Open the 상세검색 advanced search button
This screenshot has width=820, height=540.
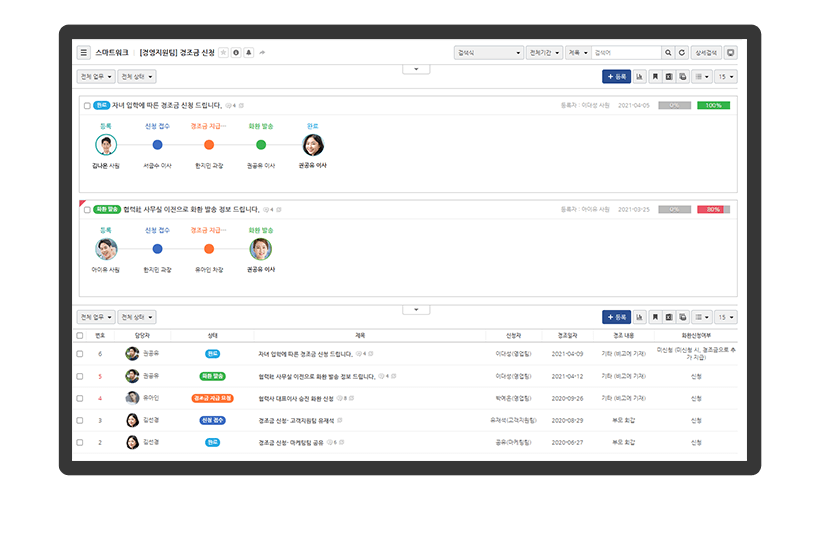click(x=706, y=52)
